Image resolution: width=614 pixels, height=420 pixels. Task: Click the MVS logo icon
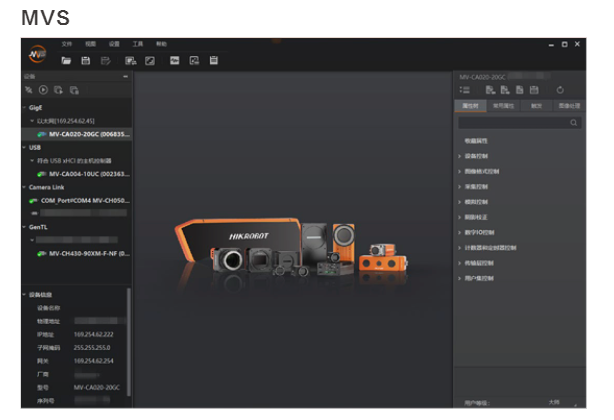(x=36, y=52)
